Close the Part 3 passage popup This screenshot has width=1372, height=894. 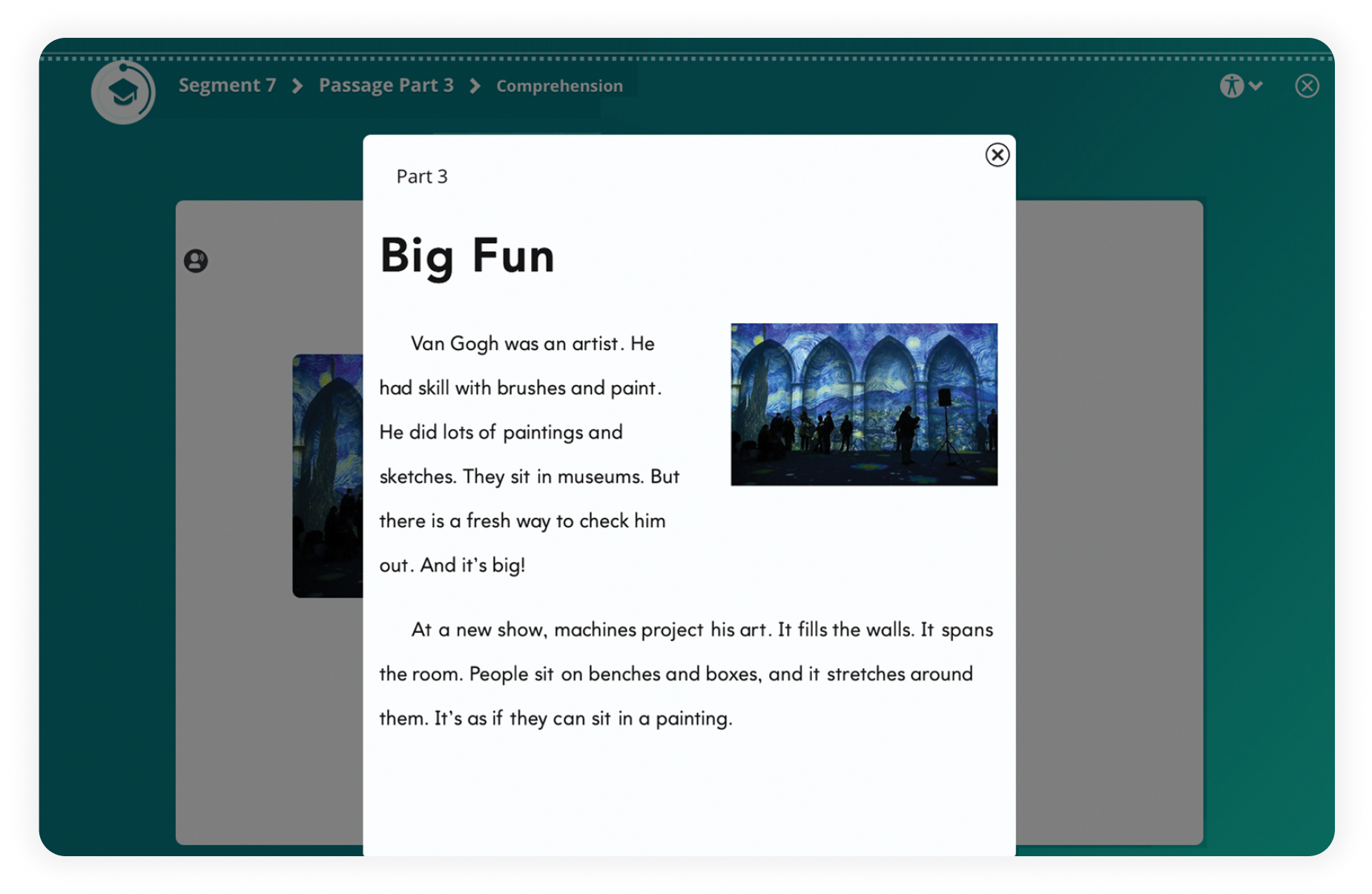[x=997, y=155]
